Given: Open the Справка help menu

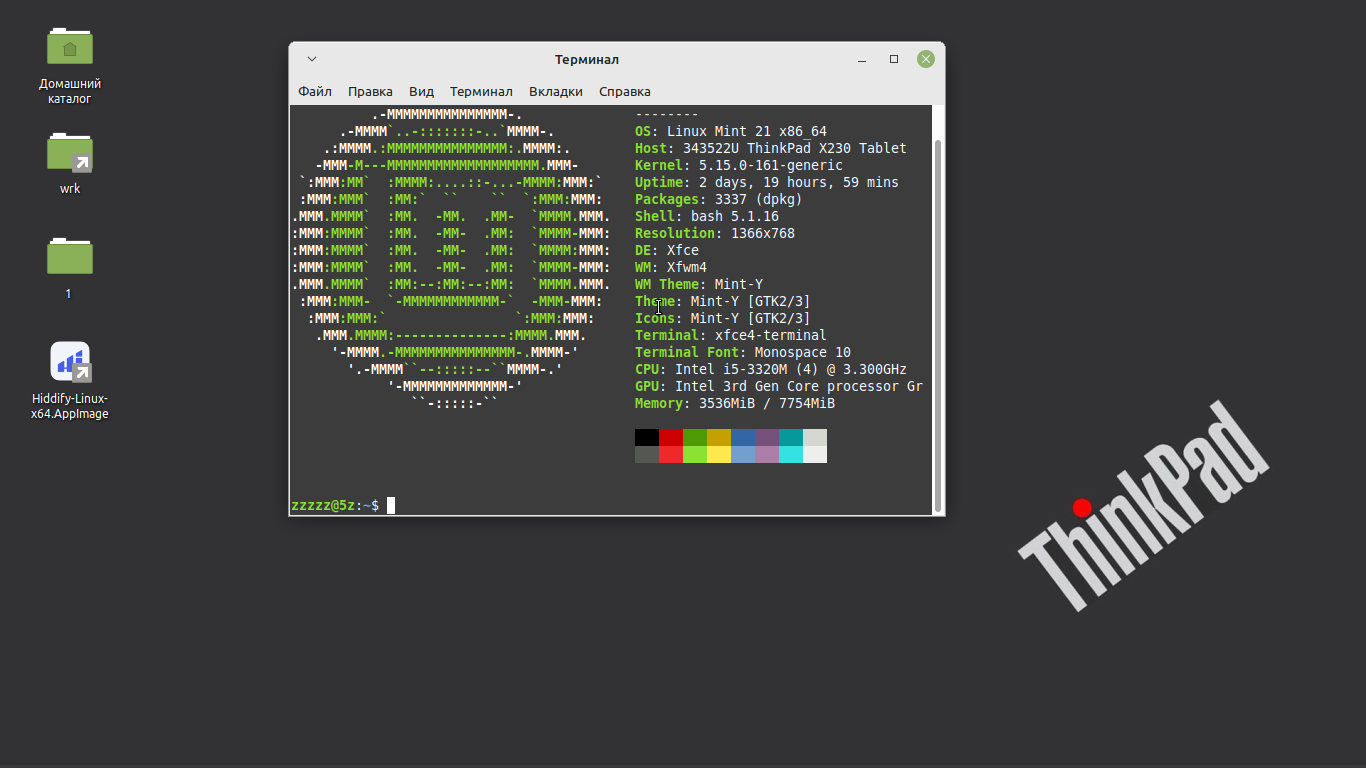Looking at the screenshot, I should point(625,92).
